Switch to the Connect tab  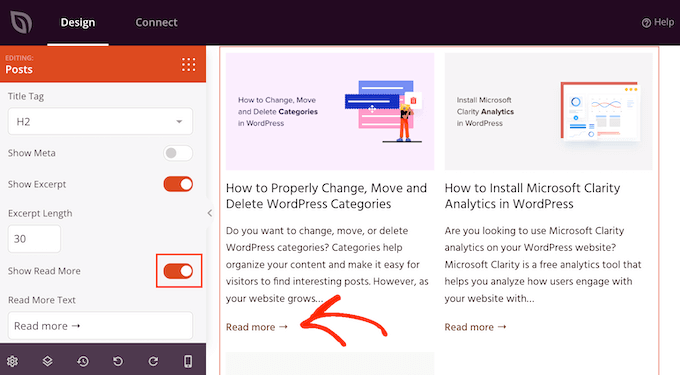156,23
